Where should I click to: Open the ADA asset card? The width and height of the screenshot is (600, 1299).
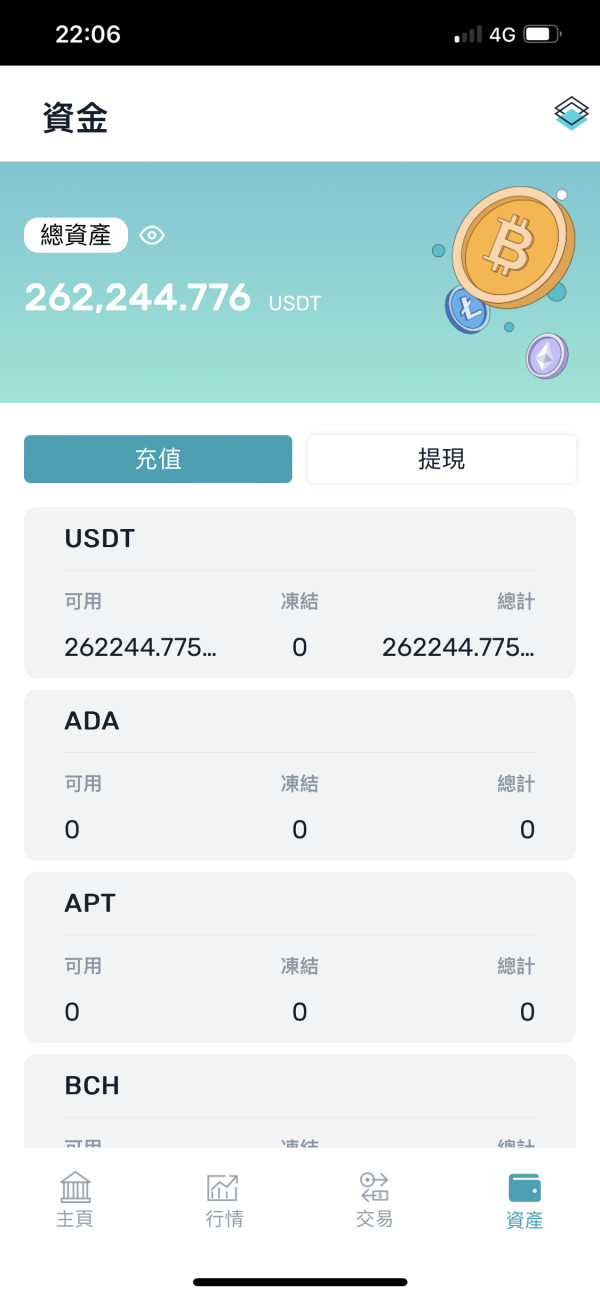click(300, 774)
